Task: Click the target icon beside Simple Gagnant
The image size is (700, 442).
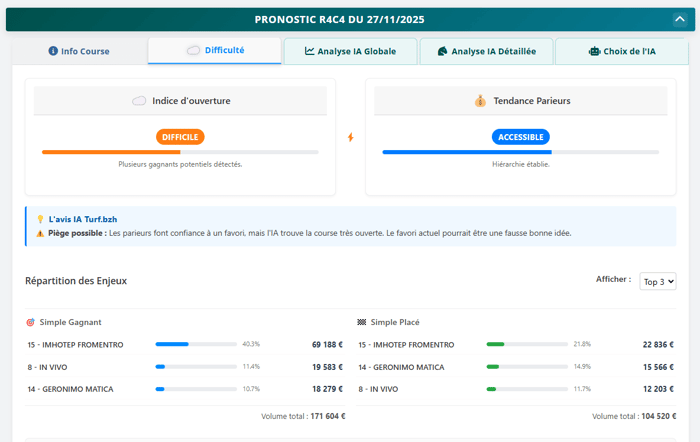Action: click(x=31, y=322)
